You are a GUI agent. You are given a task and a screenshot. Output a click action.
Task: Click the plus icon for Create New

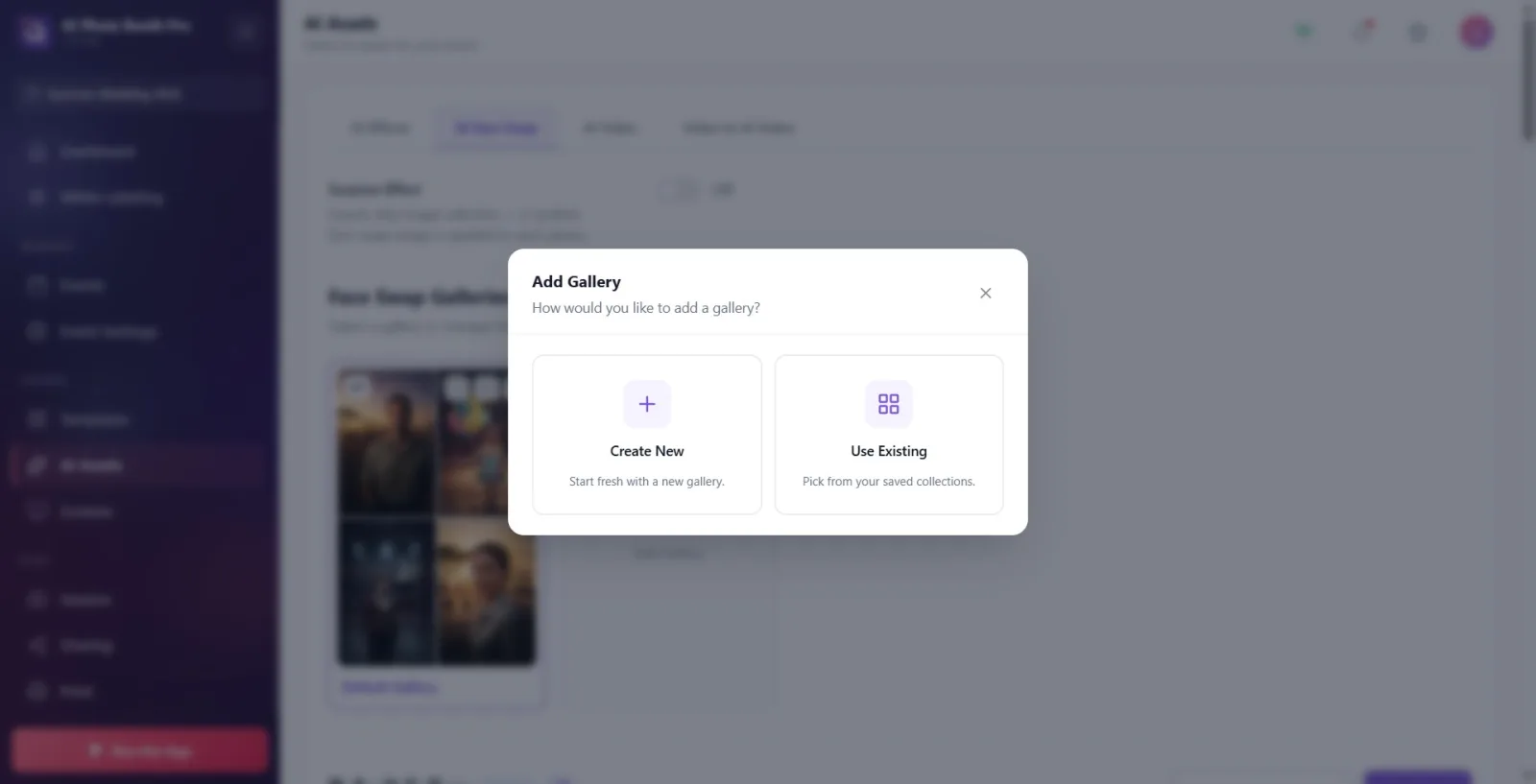[x=647, y=404]
